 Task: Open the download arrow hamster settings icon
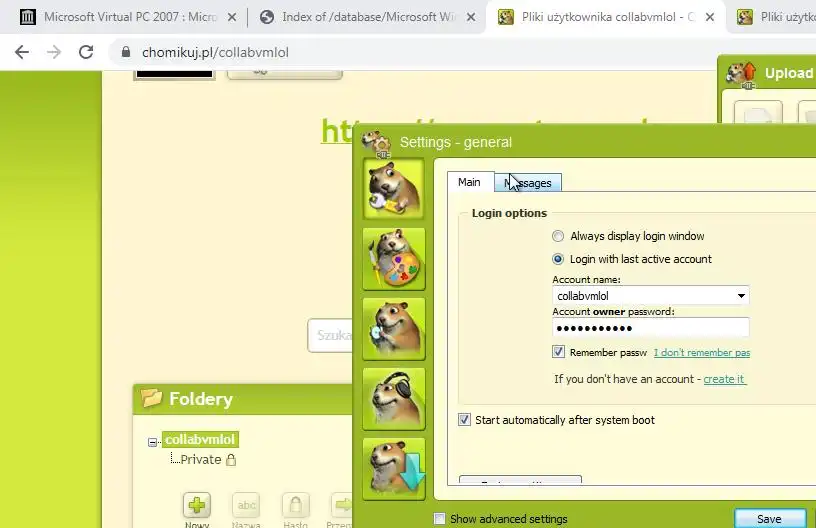[394, 469]
